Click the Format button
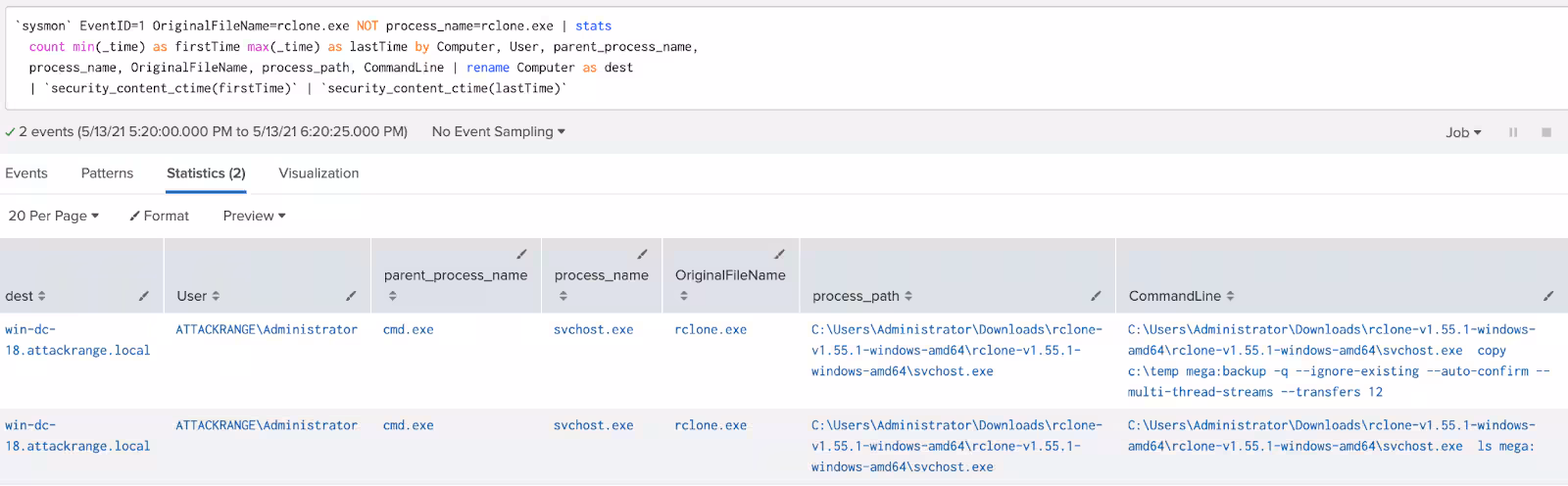Image resolution: width=1568 pixels, height=486 pixels. pyautogui.click(x=159, y=216)
